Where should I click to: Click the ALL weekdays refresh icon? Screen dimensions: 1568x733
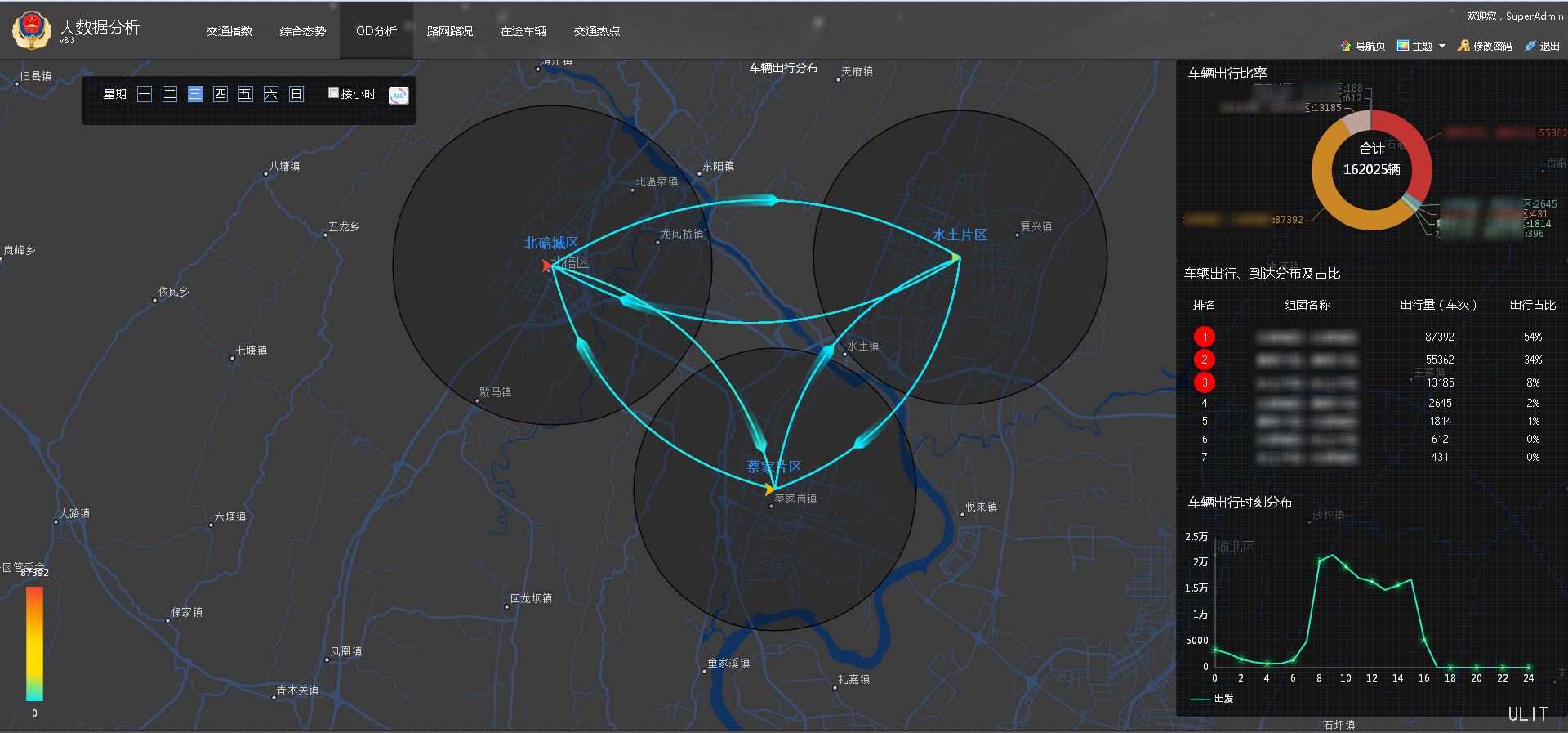[x=398, y=96]
